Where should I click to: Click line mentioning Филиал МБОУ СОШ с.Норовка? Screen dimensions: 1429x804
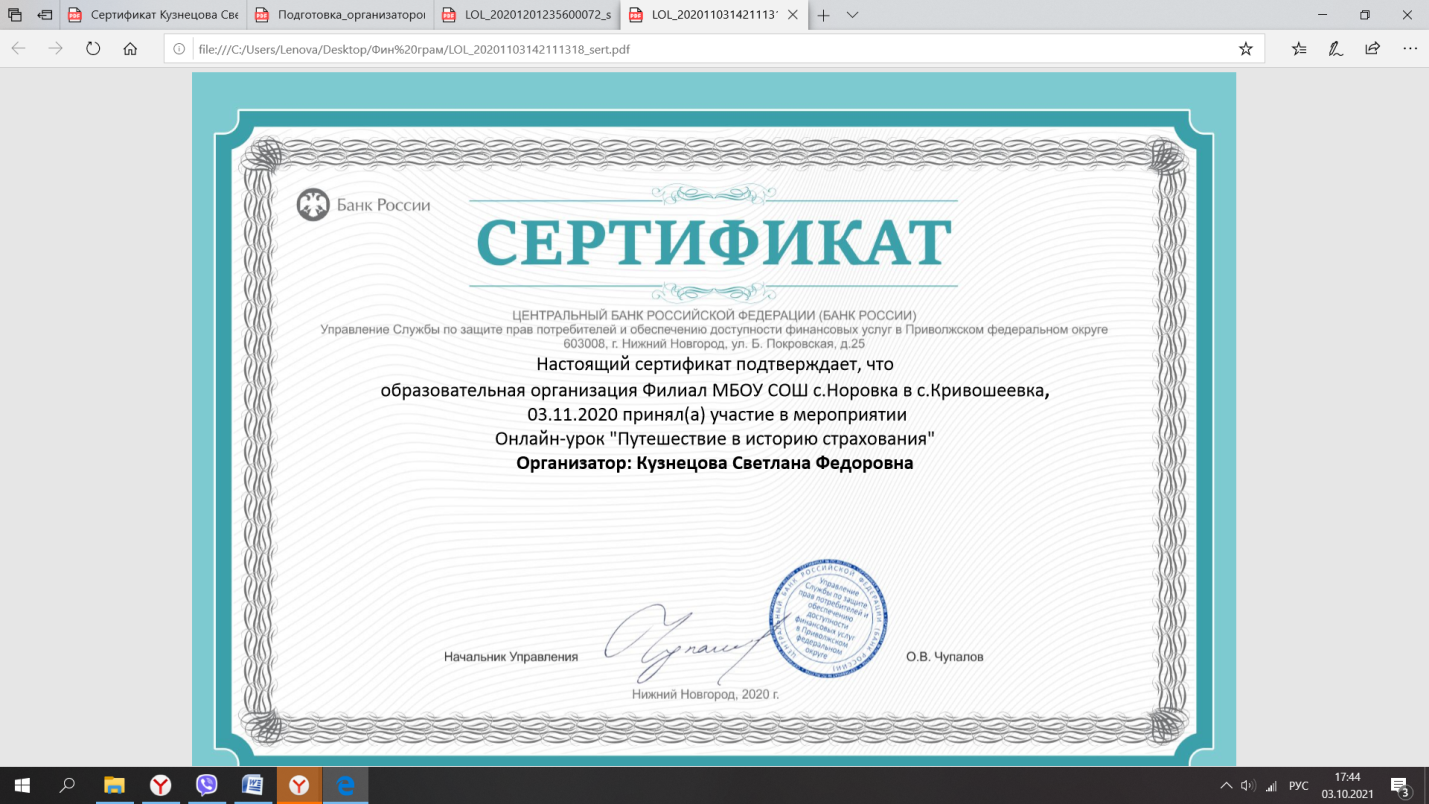tap(716, 389)
